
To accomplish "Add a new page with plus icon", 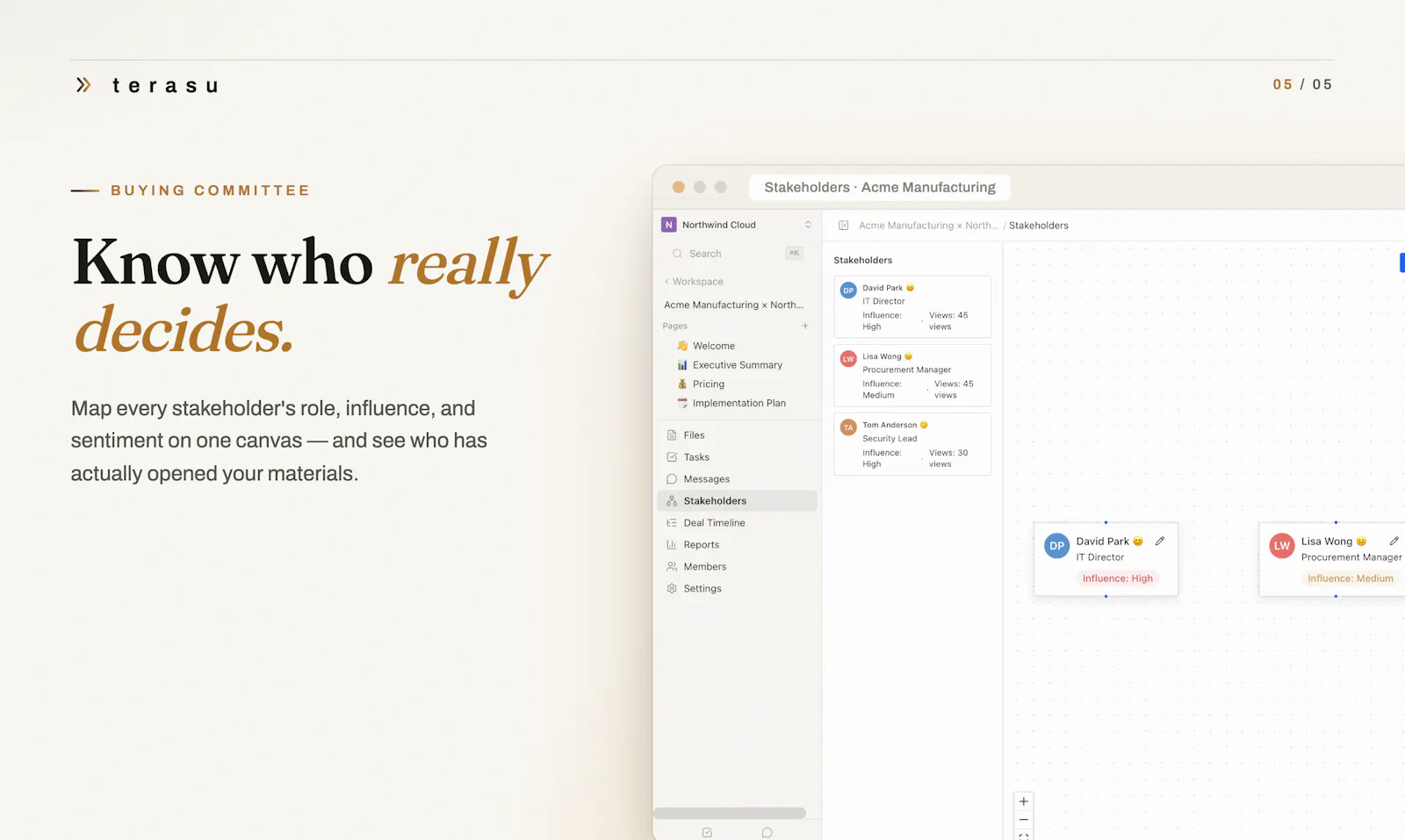I will tap(805, 326).
